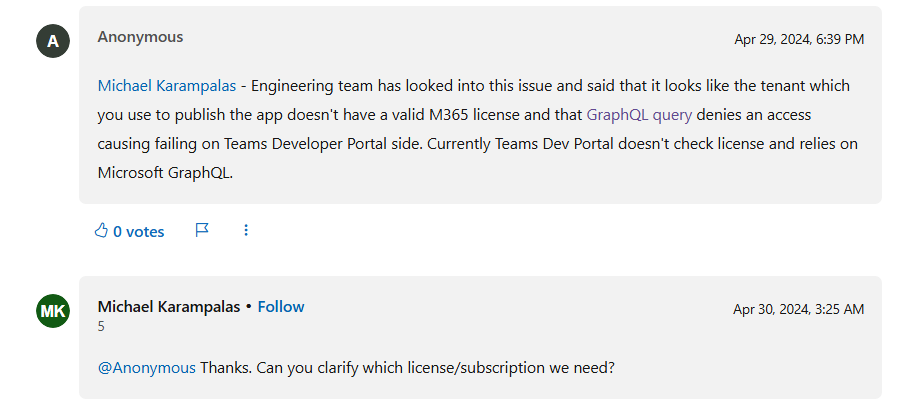
Task: Open the Michael Karampalas mention in Anonymous's comment
Action: point(167,86)
